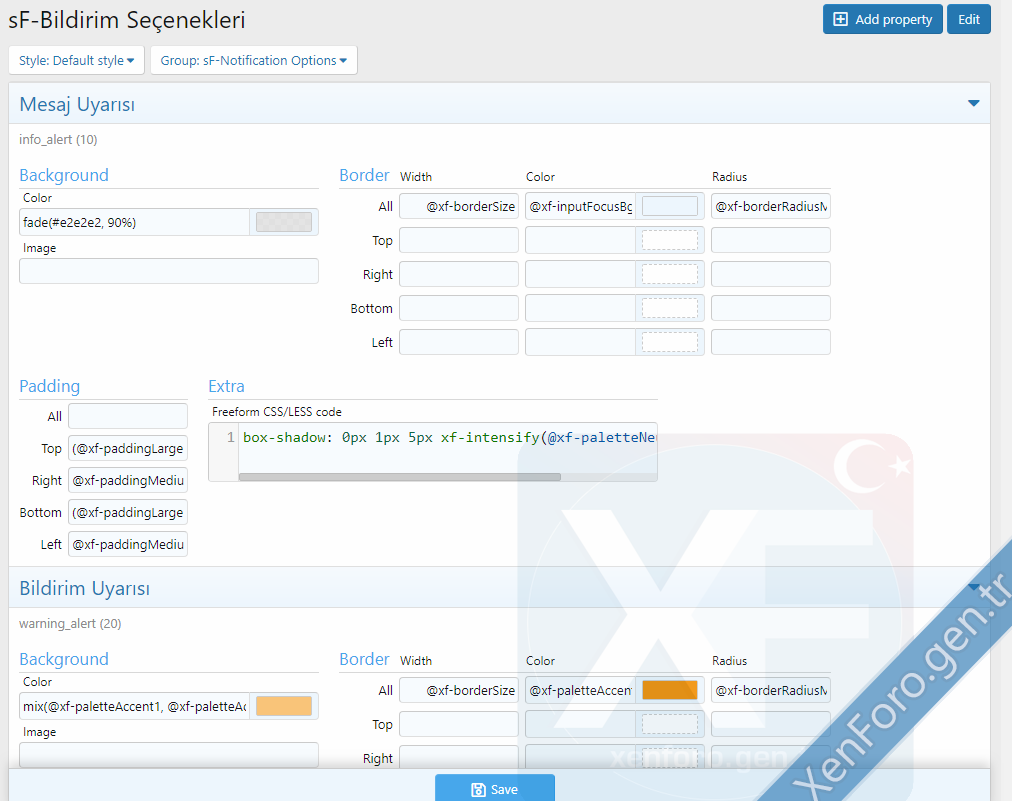Image resolution: width=1012 pixels, height=801 pixels.
Task: Pick info_alert border Bottom color swatch
Action: (669, 309)
